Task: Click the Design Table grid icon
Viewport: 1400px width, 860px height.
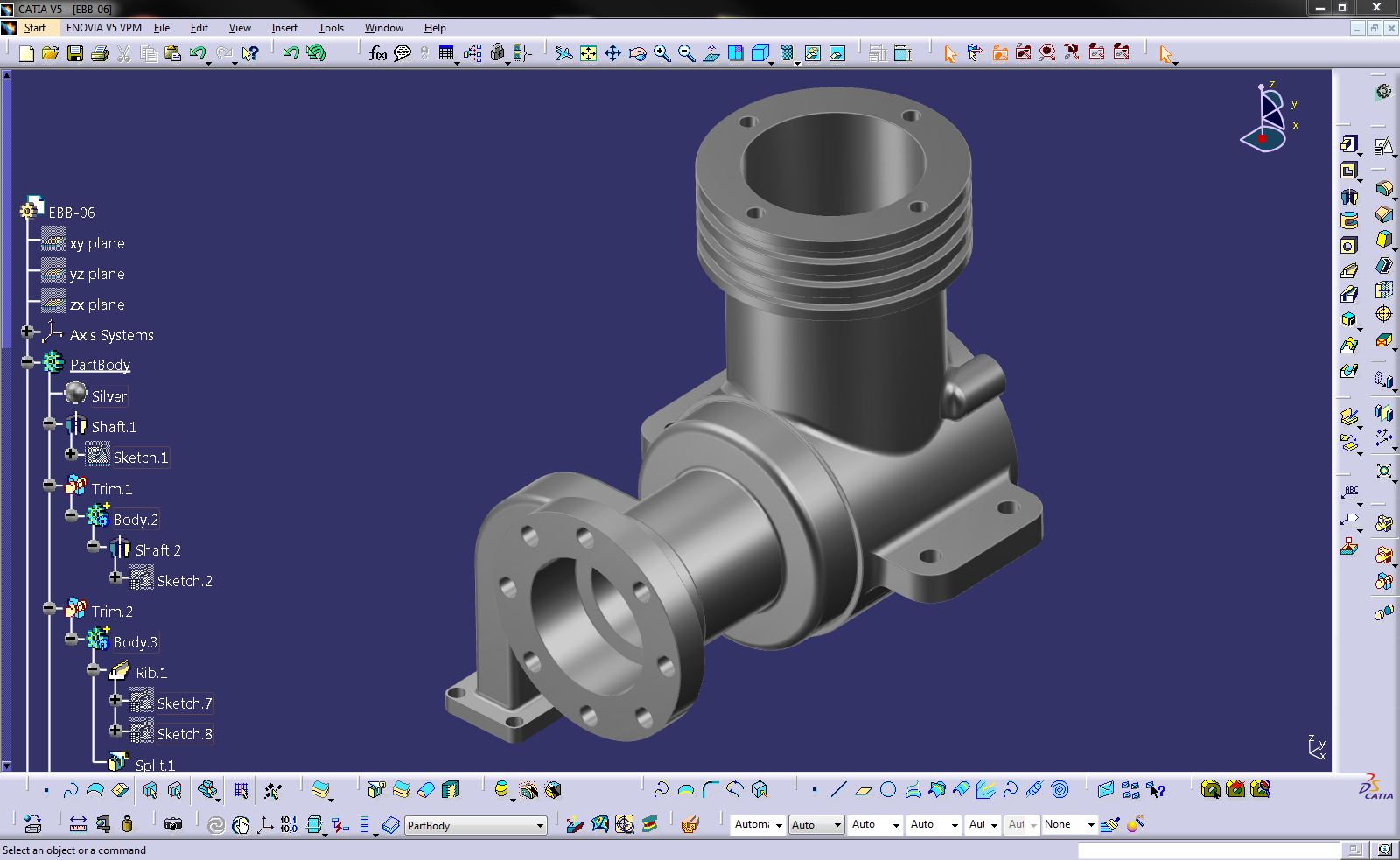Action: 446,54
